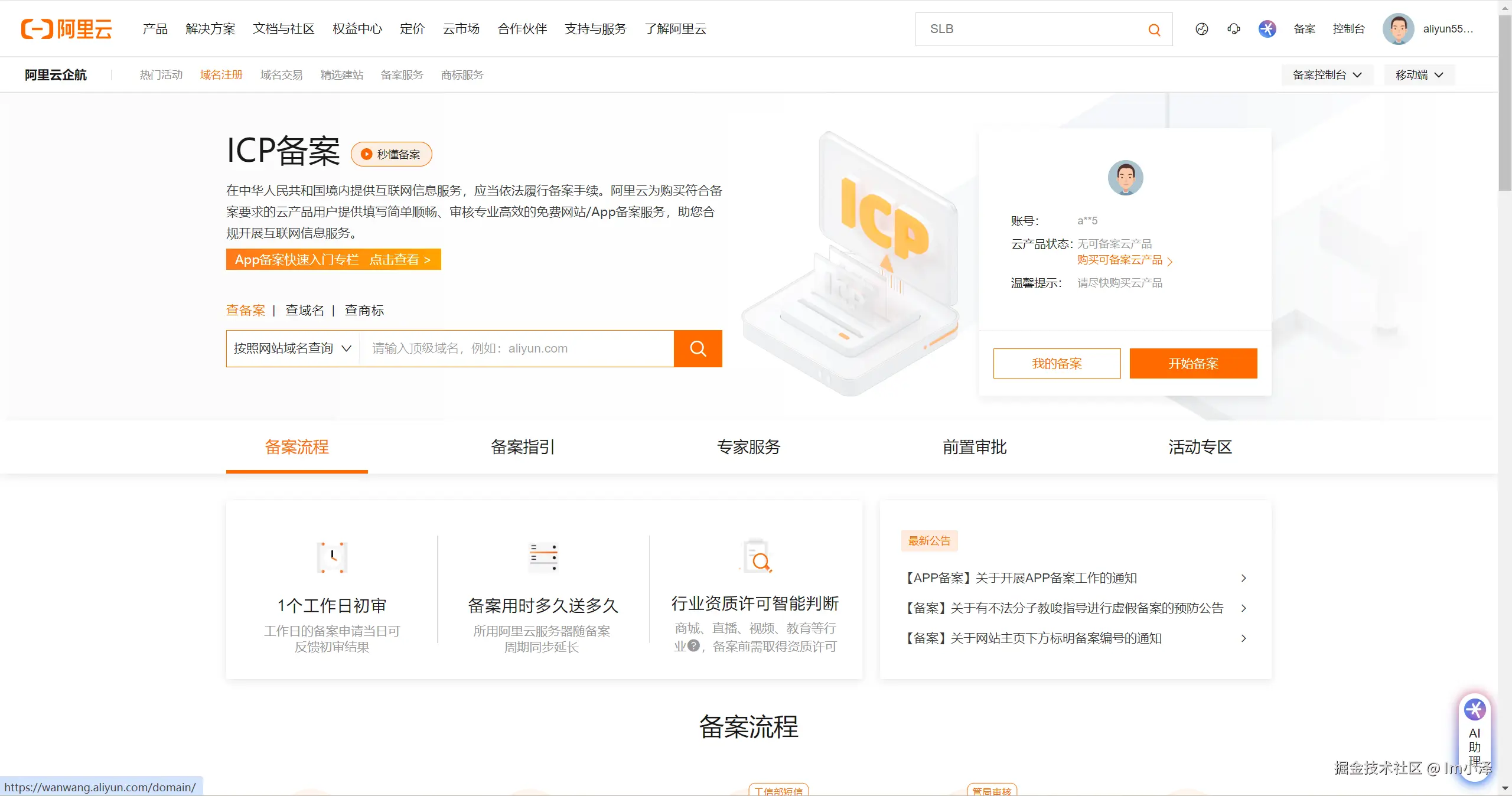Switch to the 备案指引 tab
The width and height of the screenshot is (1512, 796).
click(522, 447)
